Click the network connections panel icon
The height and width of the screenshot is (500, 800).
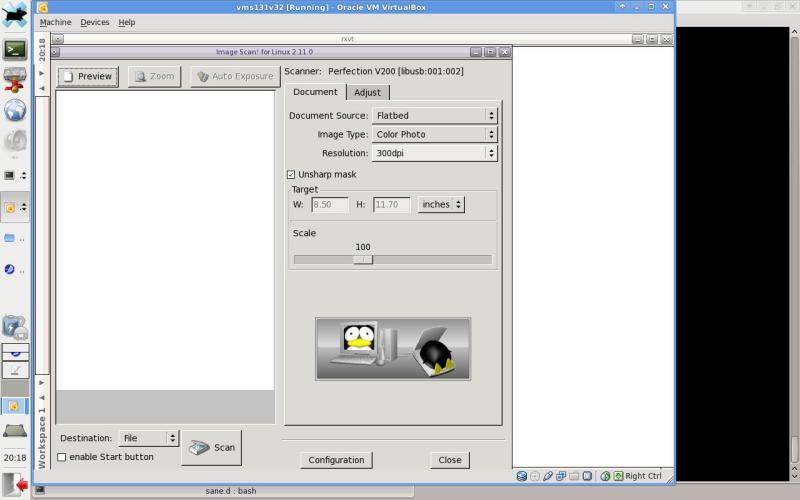tap(15, 80)
